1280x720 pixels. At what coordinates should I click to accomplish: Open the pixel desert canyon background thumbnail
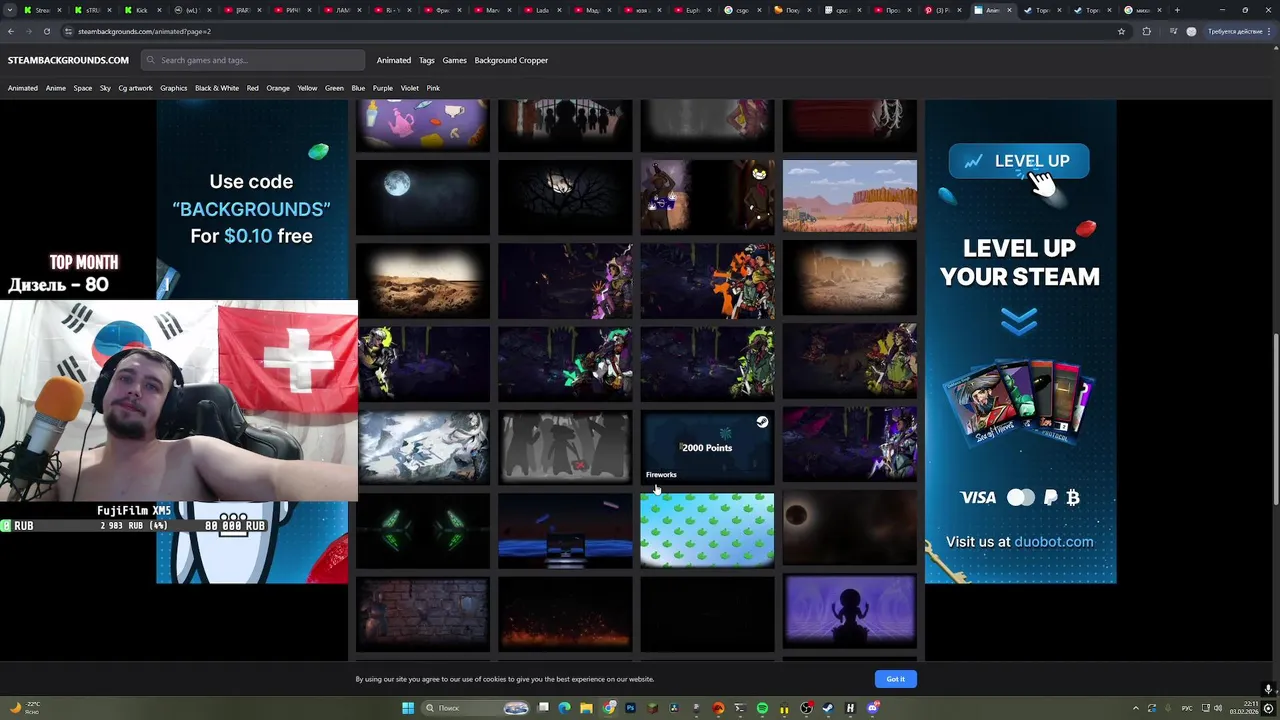(849, 197)
